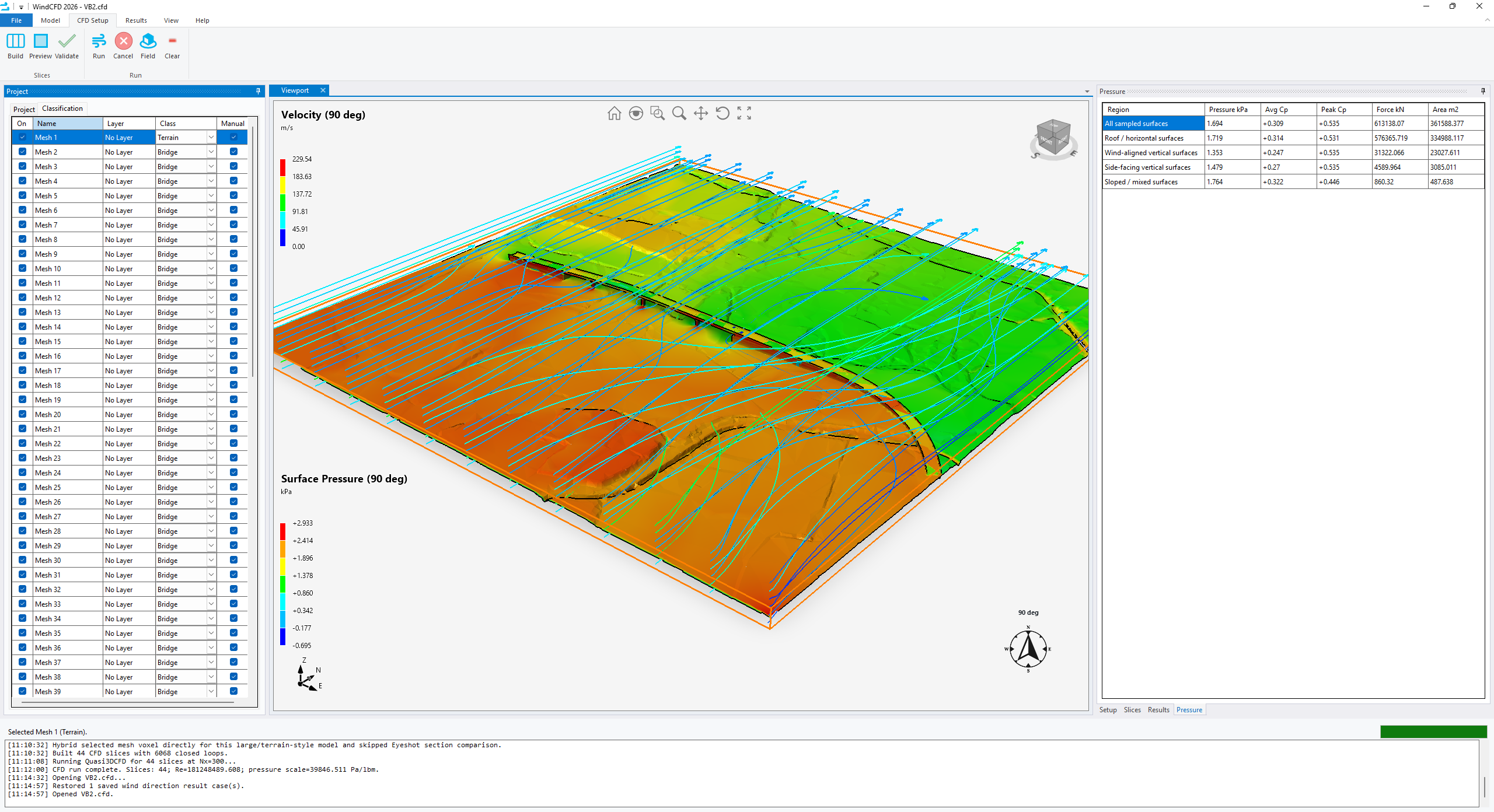Switch to the Model ribbon tab
Image resolution: width=1494 pixels, height=812 pixels.
pyautogui.click(x=50, y=20)
